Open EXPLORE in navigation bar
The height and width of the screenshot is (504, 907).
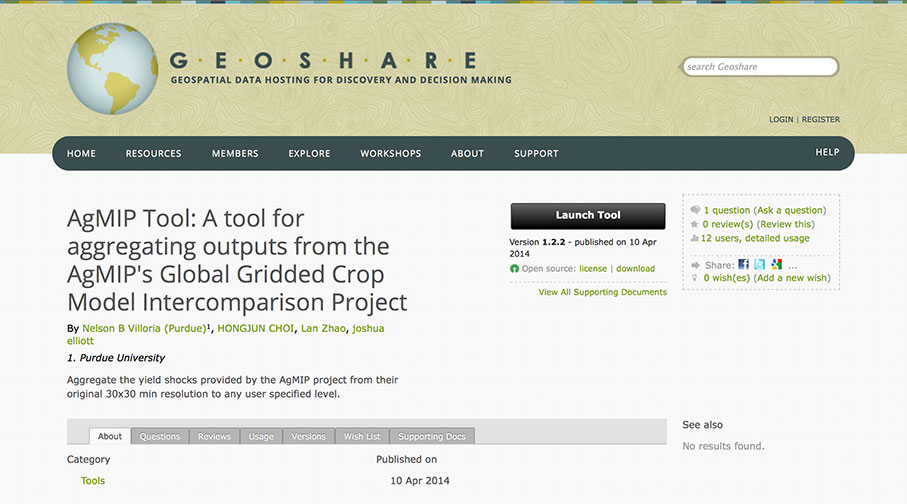[309, 153]
